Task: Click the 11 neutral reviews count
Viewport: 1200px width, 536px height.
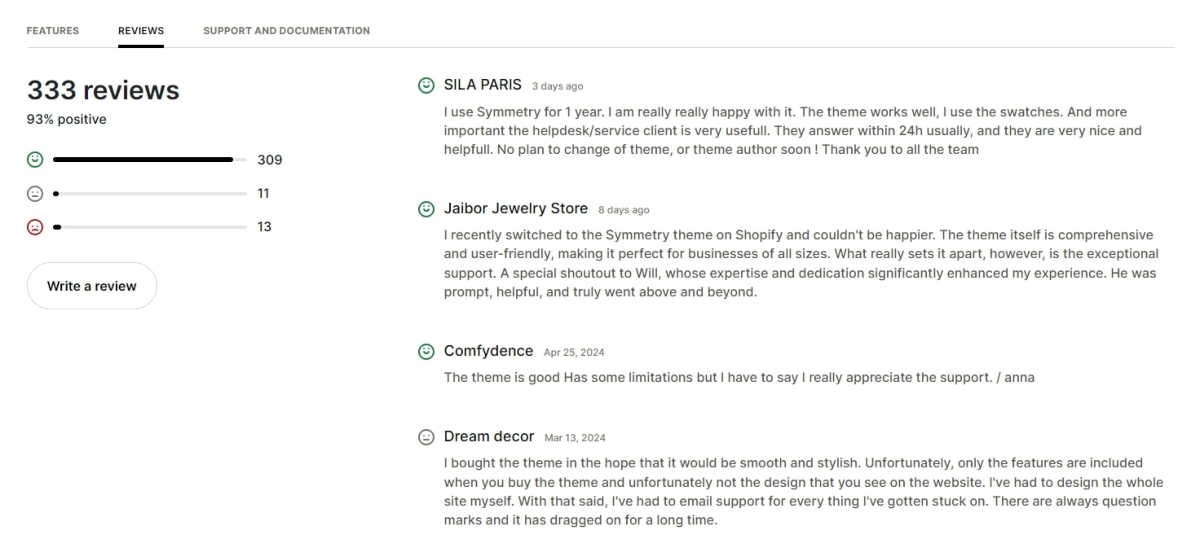Action: [x=264, y=193]
